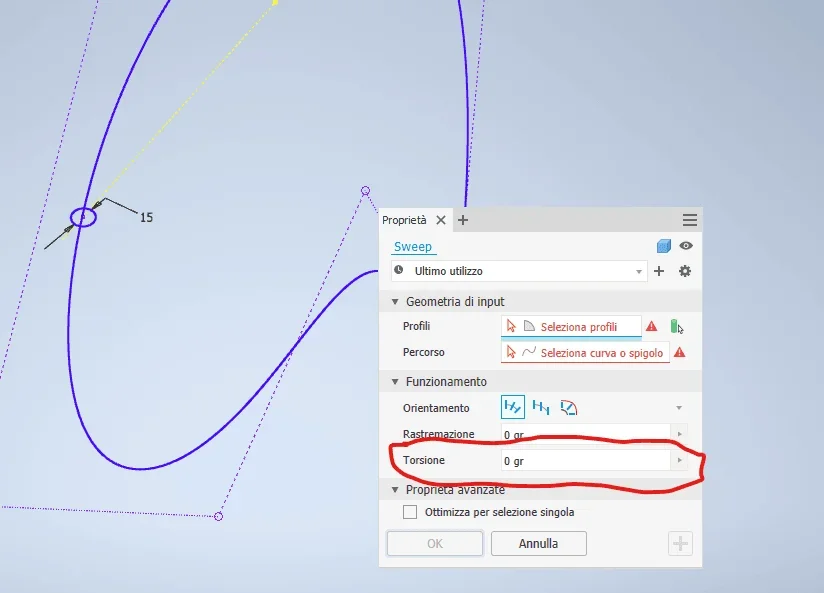Open the Rastremazione field arrow menu

[679, 434]
